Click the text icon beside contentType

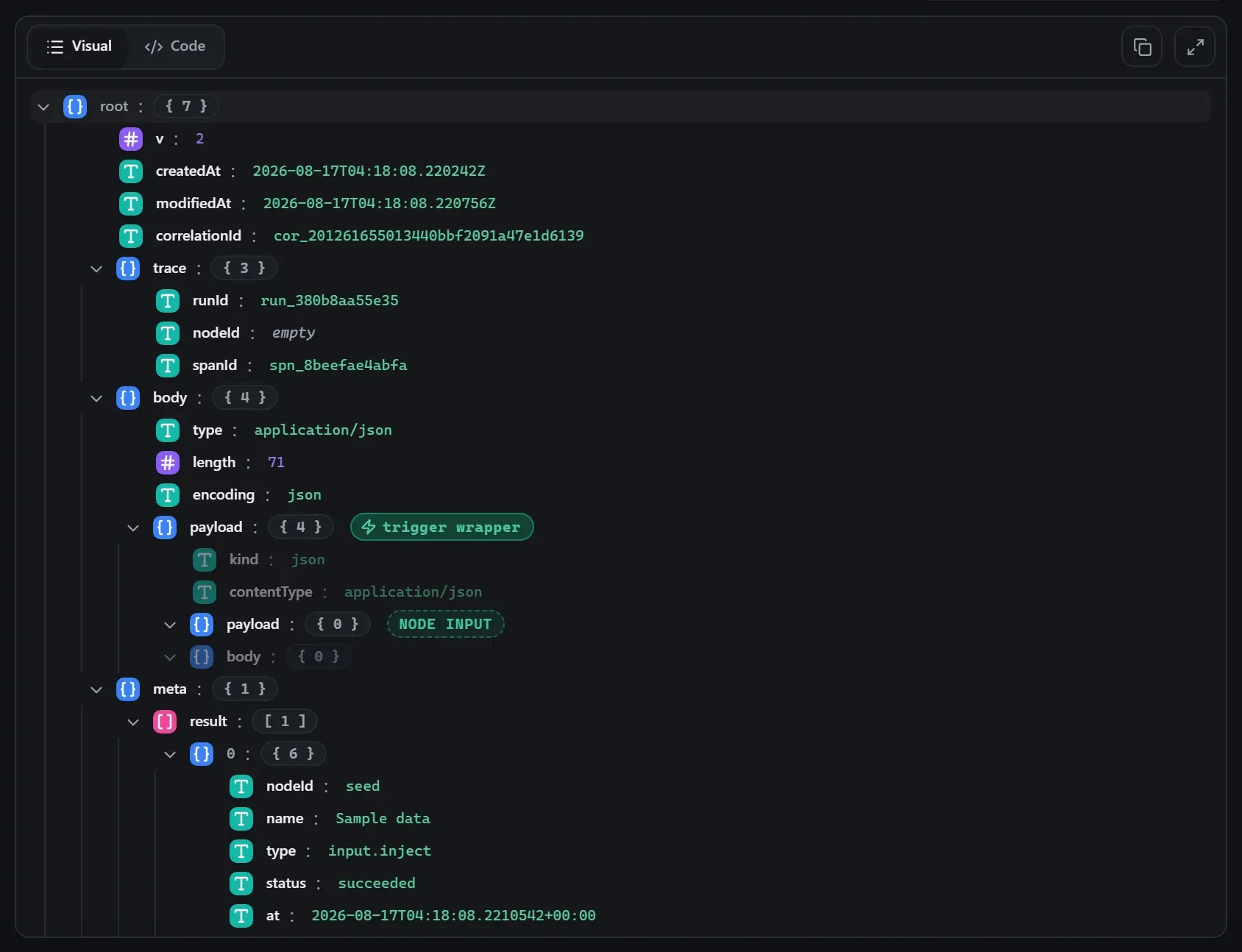205,592
